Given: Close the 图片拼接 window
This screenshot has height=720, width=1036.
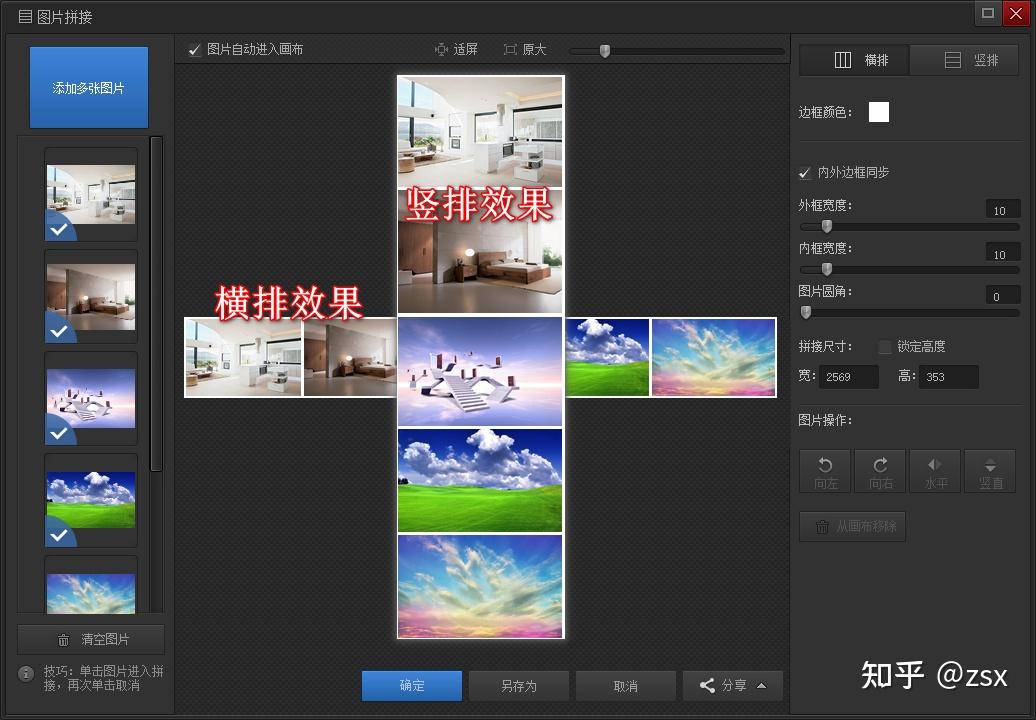Looking at the screenshot, I should [1016, 13].
